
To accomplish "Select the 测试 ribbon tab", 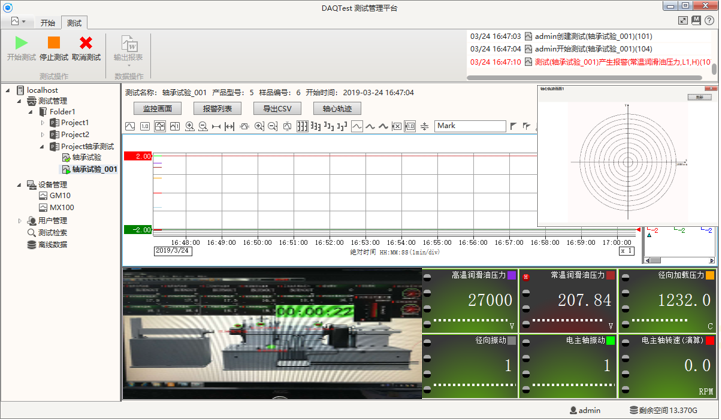I will (x=74, y=22).
